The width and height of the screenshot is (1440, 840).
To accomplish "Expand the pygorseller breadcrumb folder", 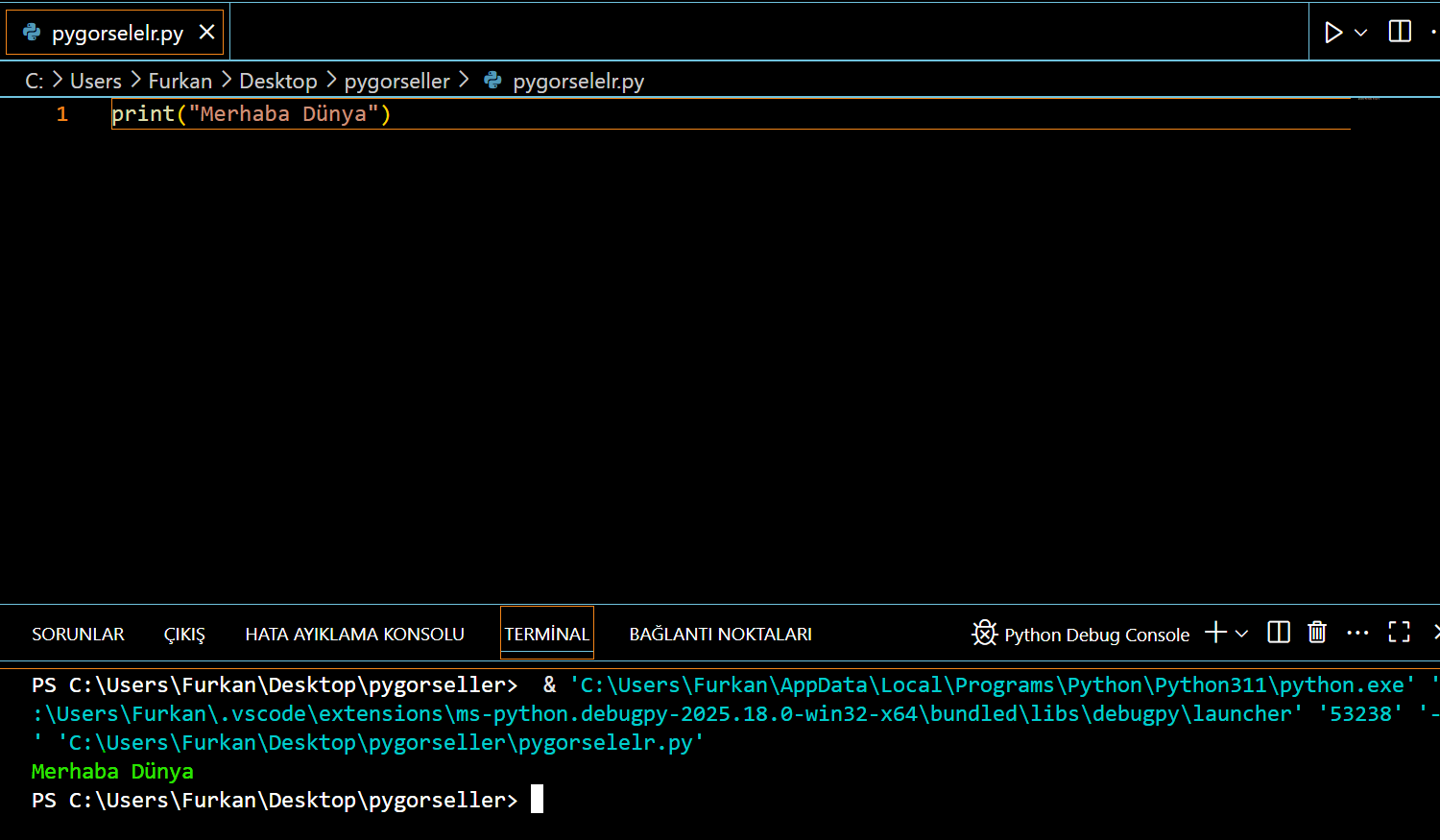I will [x=396, y=82].
